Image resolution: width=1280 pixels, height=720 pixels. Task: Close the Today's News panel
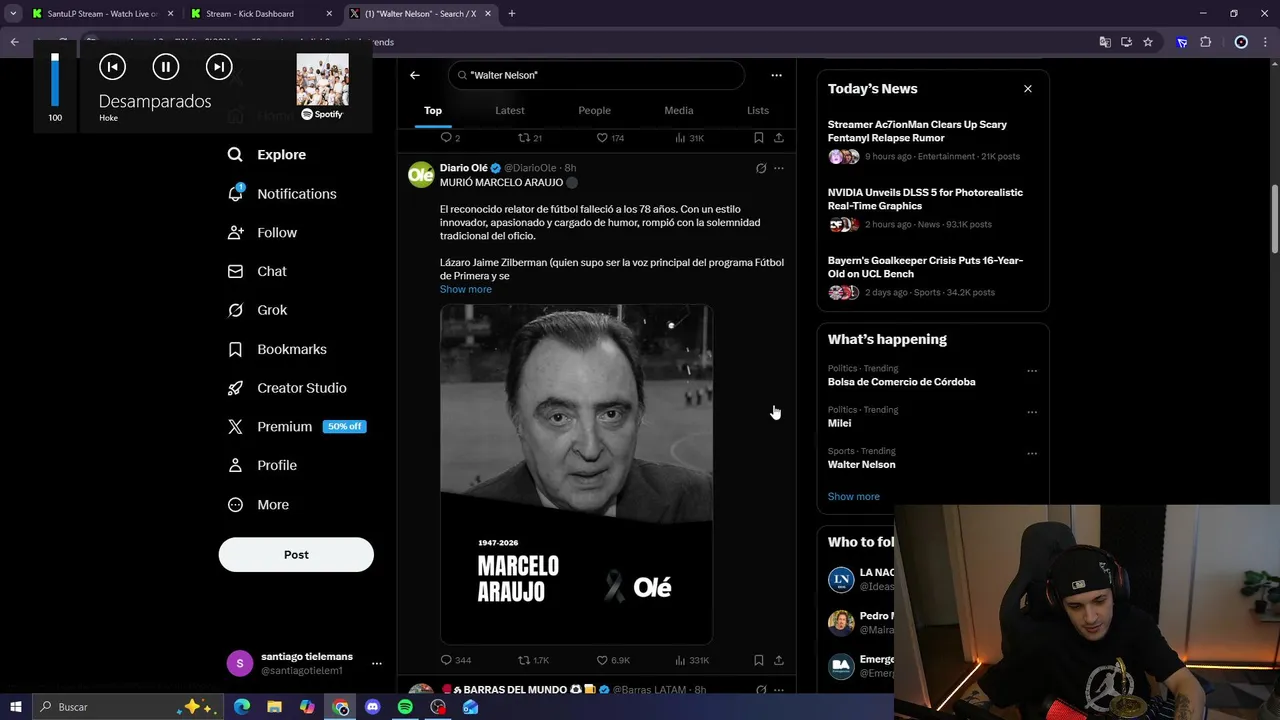[x=1028, y=89]
